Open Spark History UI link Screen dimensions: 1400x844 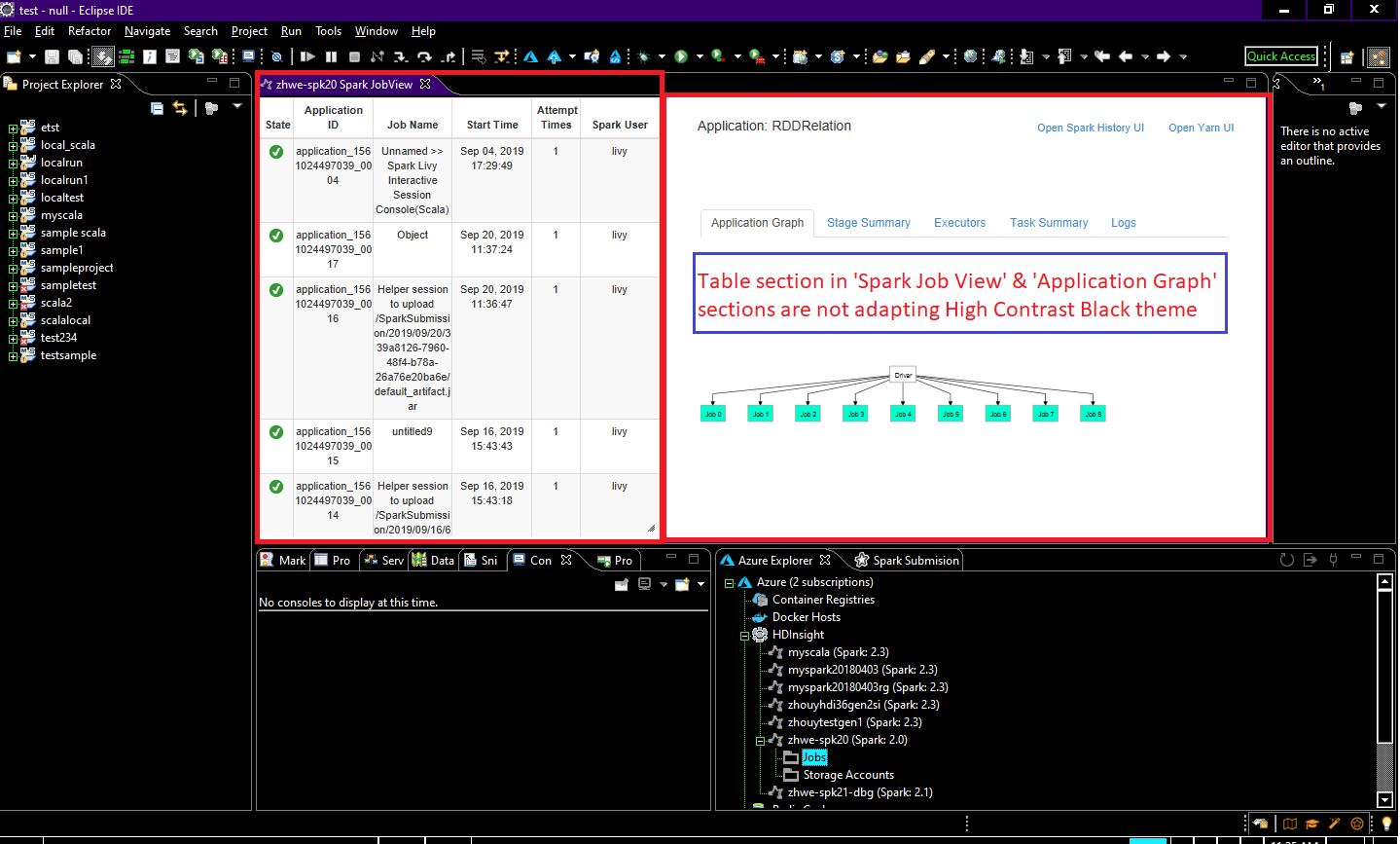(x=1090, y=128)
